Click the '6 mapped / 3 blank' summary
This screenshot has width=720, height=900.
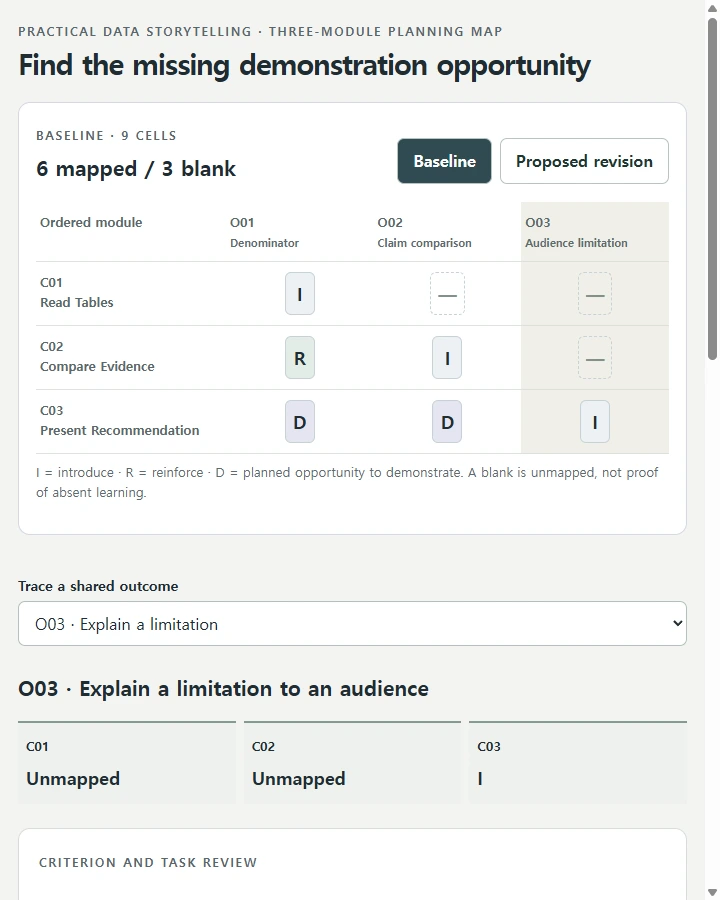point(136,169)
